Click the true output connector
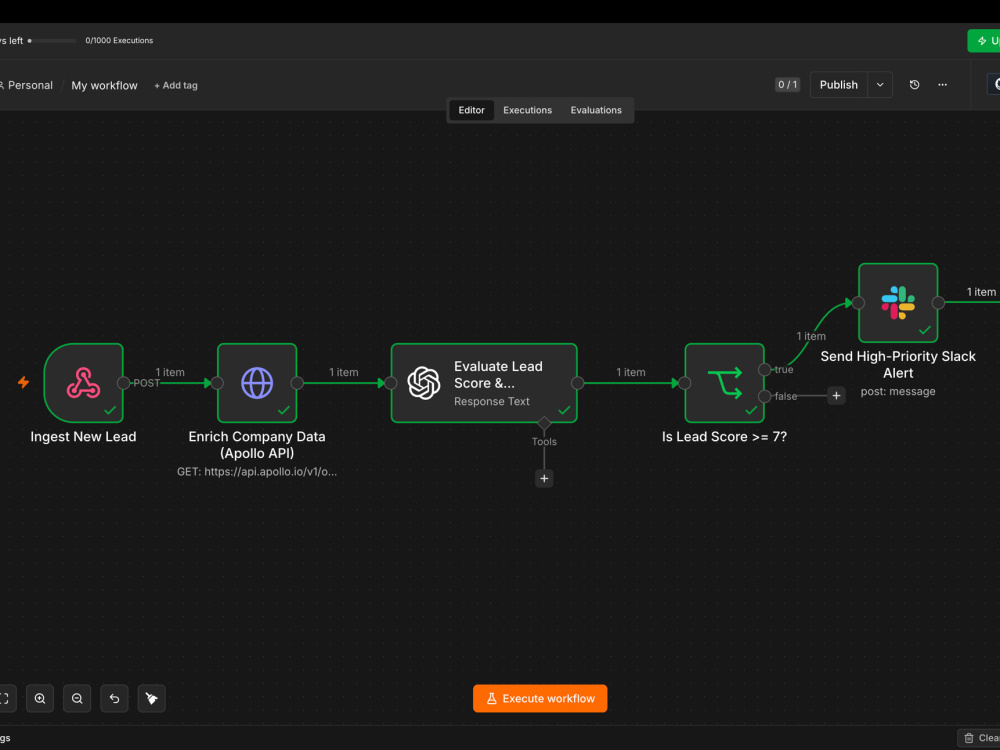Screen dimensions: 1000x750 point(765,370)
